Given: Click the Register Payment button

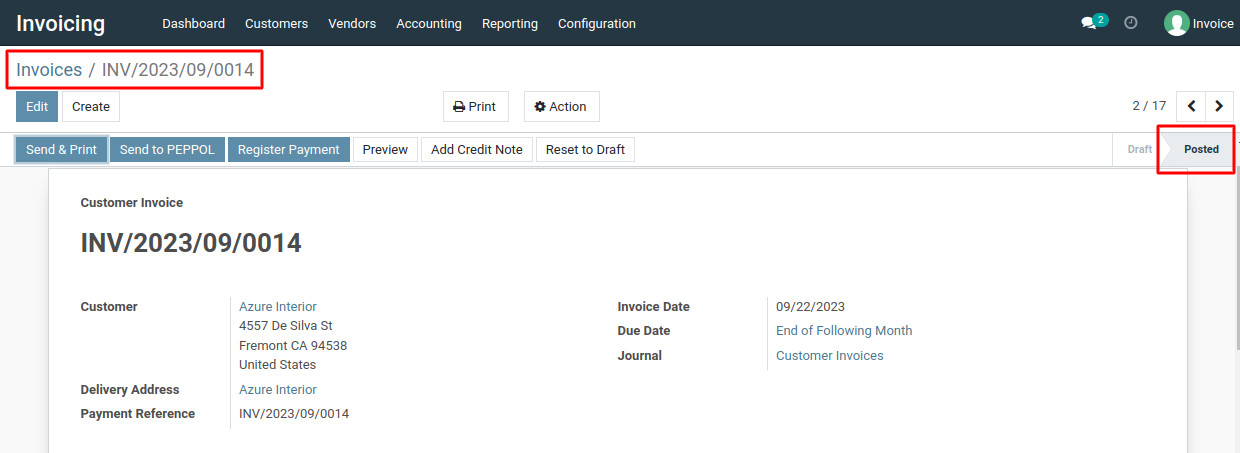Looking at the screenshot, I should [x=289, y=150].
